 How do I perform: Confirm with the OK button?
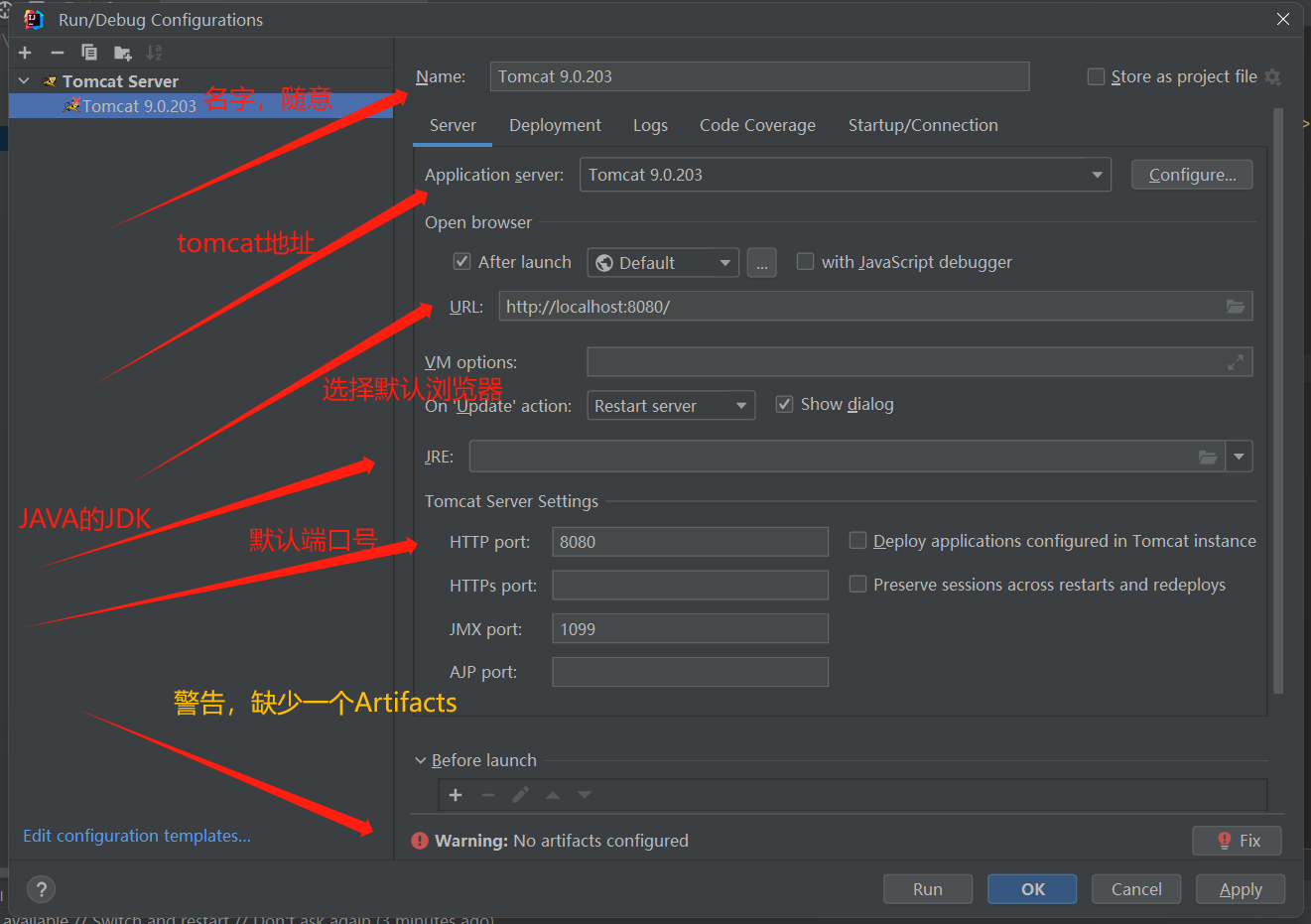(1032, 889)
